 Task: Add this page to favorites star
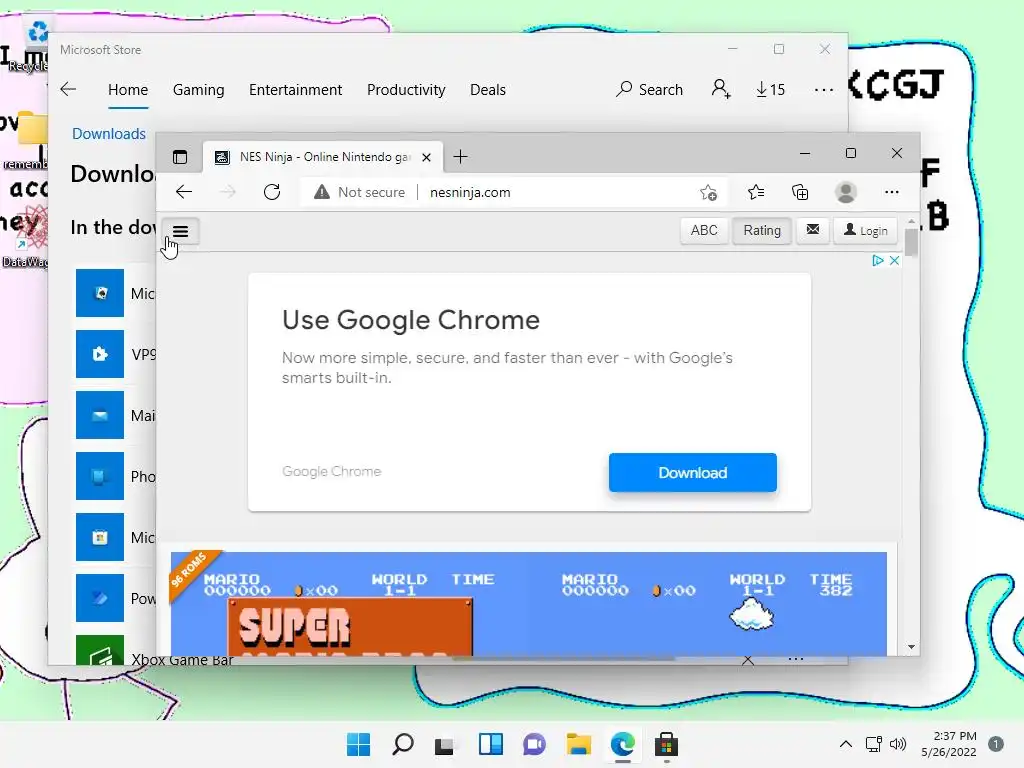coord(708,192)
